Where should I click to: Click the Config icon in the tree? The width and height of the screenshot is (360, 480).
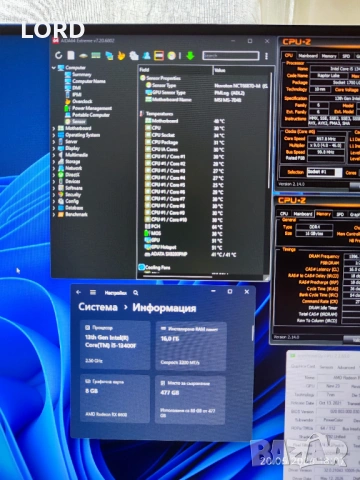(61, 201)
